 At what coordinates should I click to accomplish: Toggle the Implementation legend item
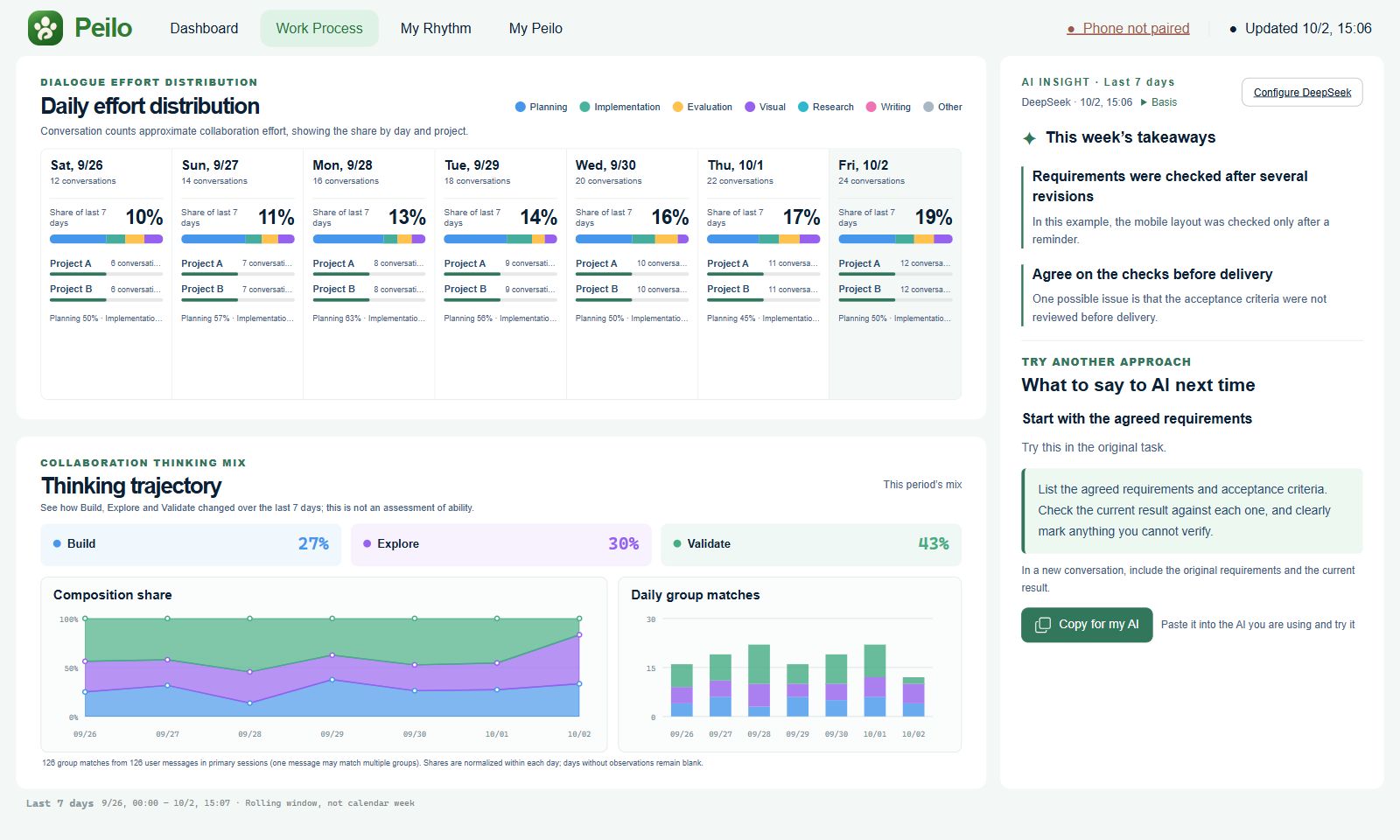pos(619,107)
